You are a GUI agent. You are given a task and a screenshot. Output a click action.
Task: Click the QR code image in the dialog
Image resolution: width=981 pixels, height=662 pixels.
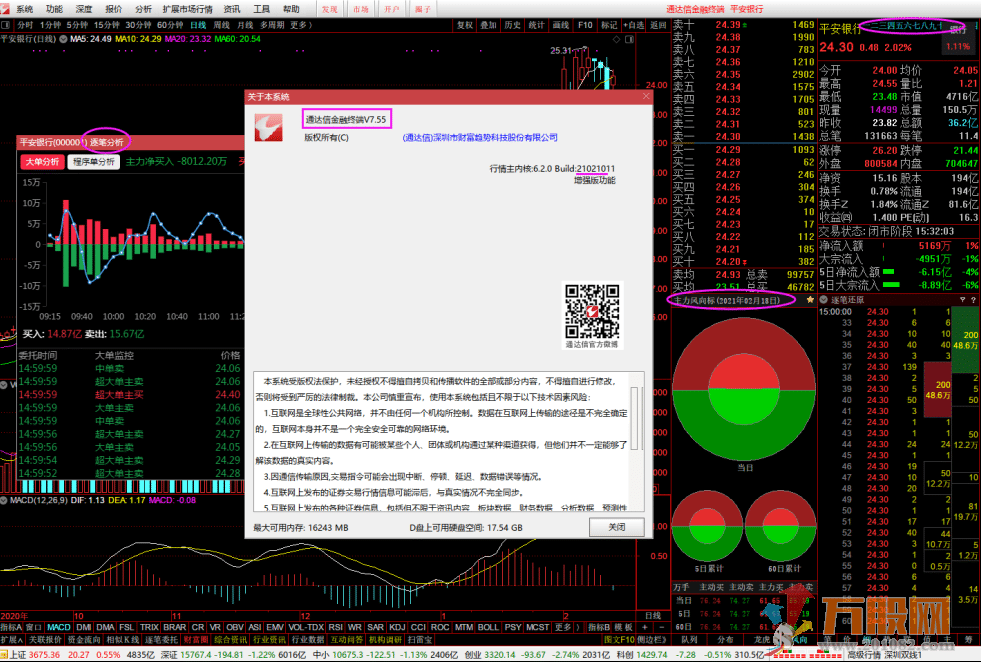(592, 312)
